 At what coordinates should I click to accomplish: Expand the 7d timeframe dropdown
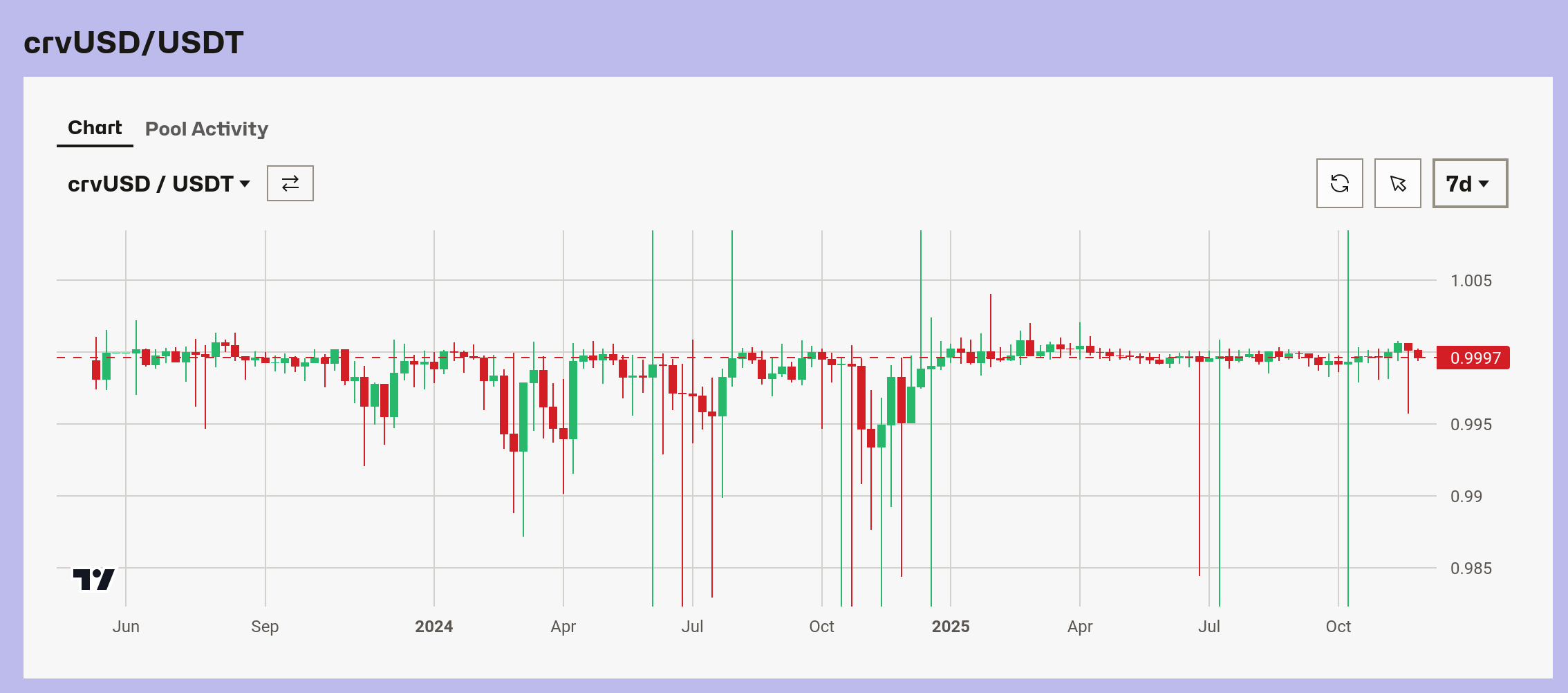tap(1469, 184)
